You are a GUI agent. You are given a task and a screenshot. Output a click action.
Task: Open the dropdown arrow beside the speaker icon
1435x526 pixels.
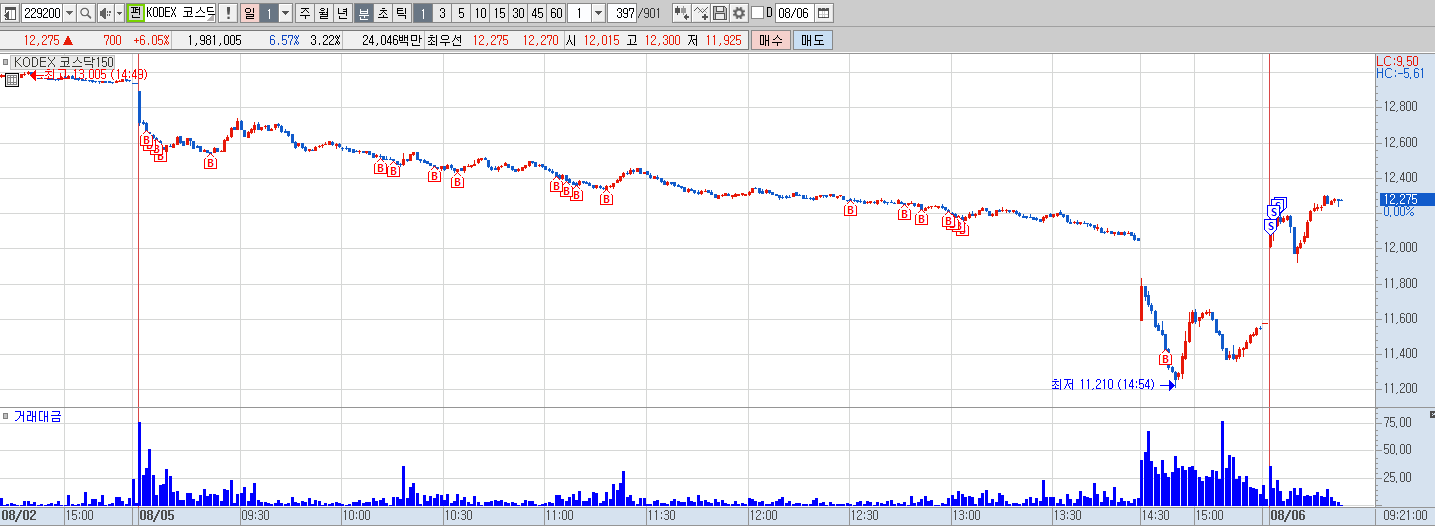119,13
